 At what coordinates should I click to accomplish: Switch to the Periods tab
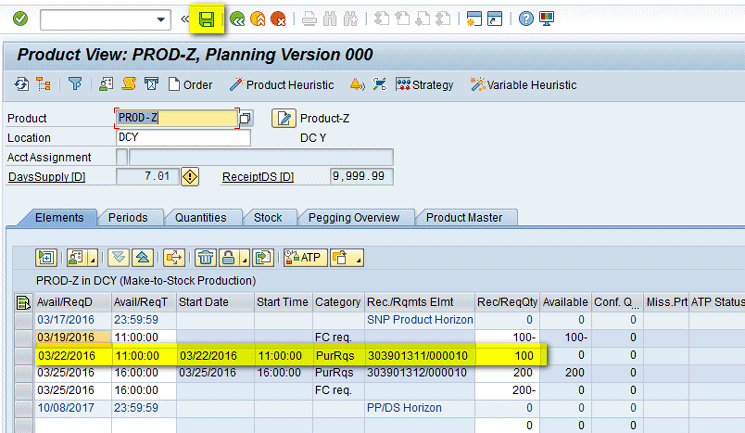point(128,218)
